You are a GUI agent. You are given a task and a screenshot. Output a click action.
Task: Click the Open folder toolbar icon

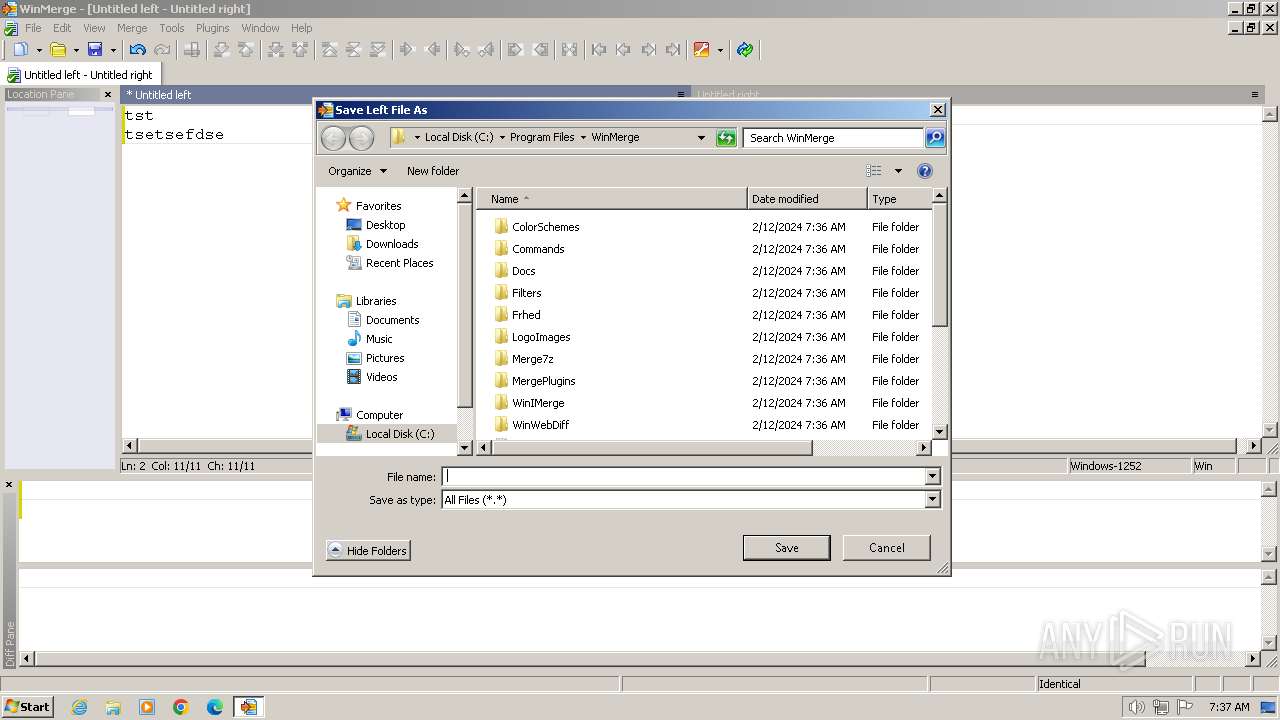58,49
